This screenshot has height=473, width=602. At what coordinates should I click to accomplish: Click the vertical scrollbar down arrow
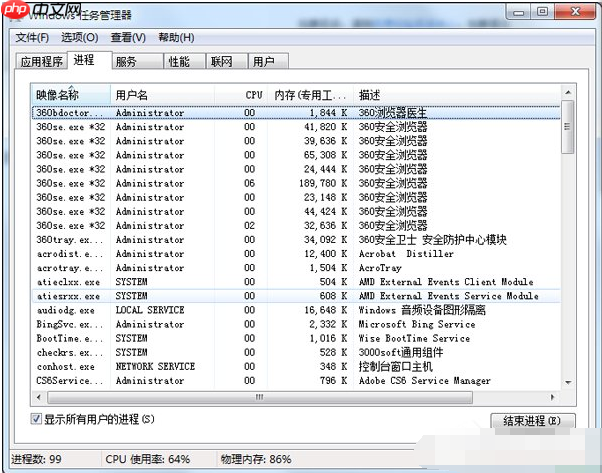(568, 383)
